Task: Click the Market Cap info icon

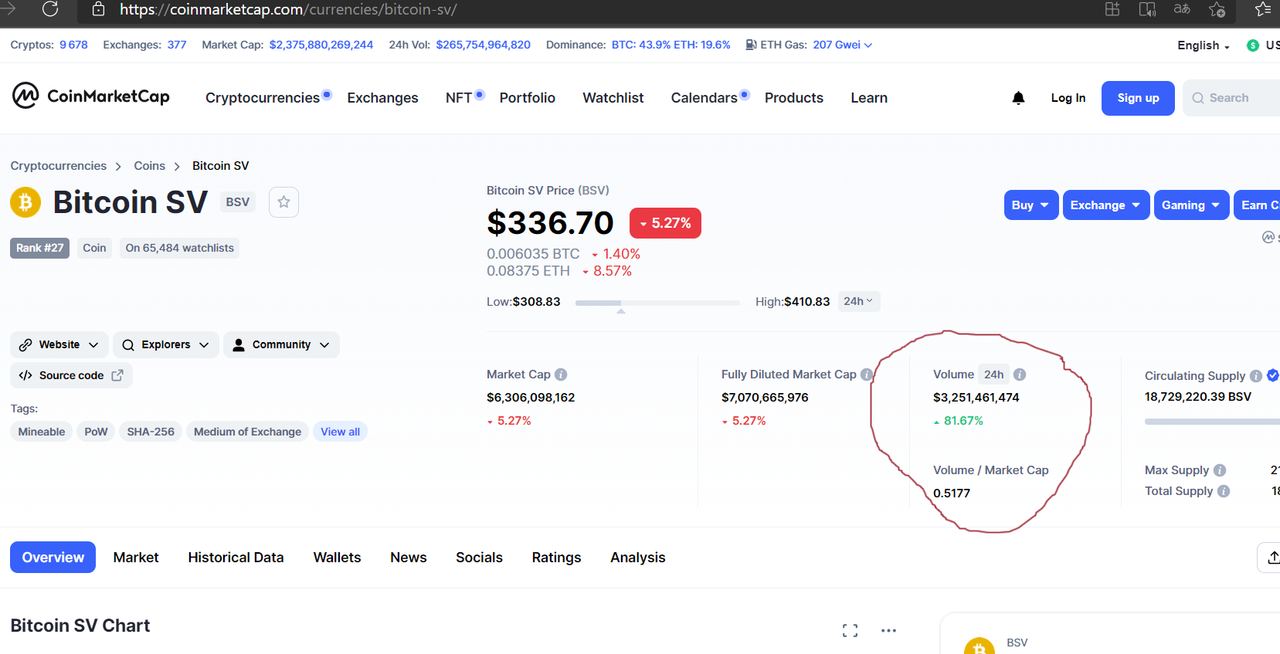Action: 561,375
